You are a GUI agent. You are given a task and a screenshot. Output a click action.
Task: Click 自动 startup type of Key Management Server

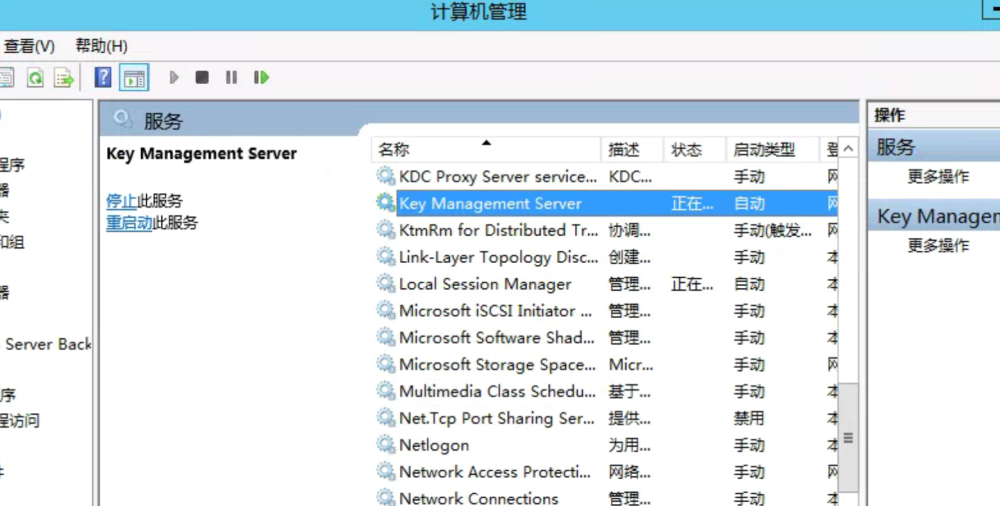(749, 204)
